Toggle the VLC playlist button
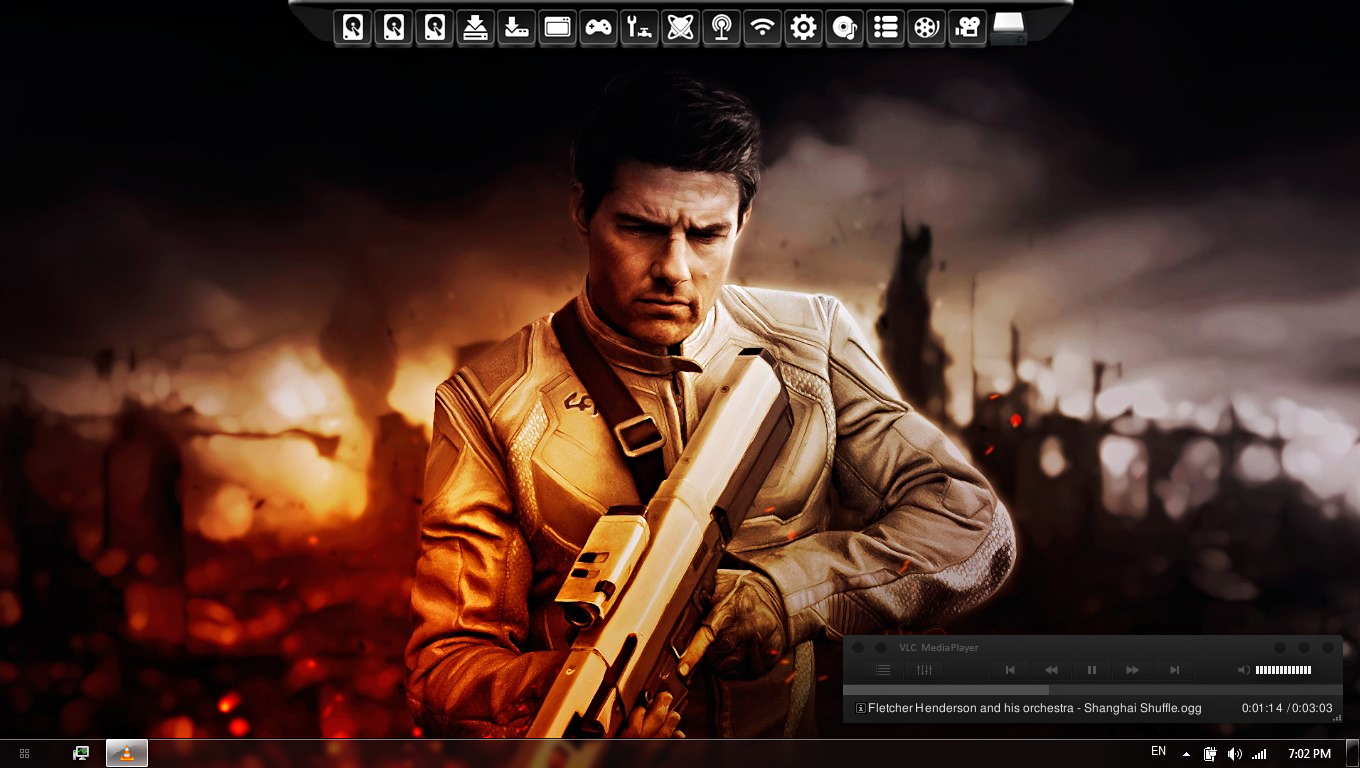 click(883, 670)
